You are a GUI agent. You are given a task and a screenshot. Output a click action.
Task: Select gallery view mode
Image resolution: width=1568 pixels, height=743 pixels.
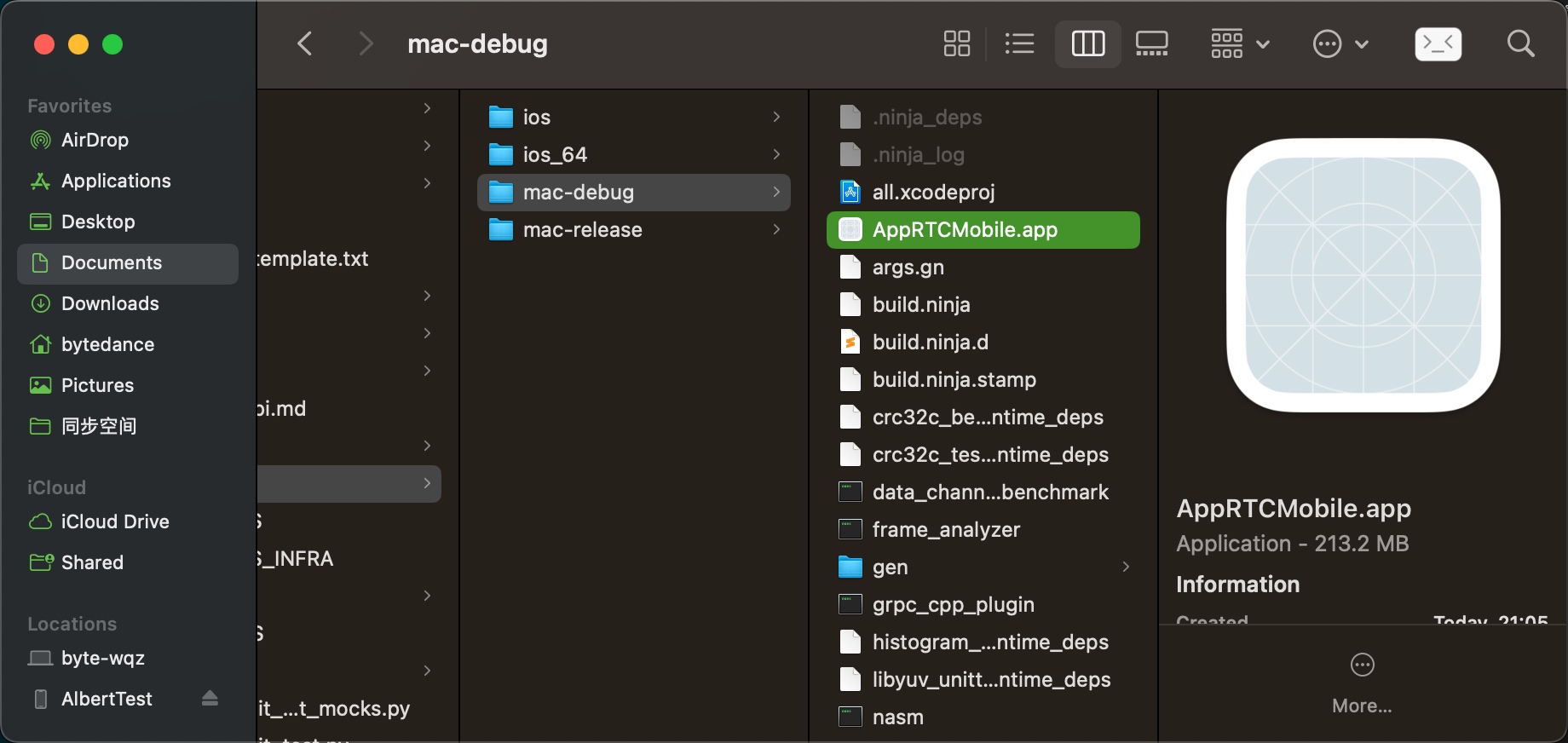click(1151, 43)
